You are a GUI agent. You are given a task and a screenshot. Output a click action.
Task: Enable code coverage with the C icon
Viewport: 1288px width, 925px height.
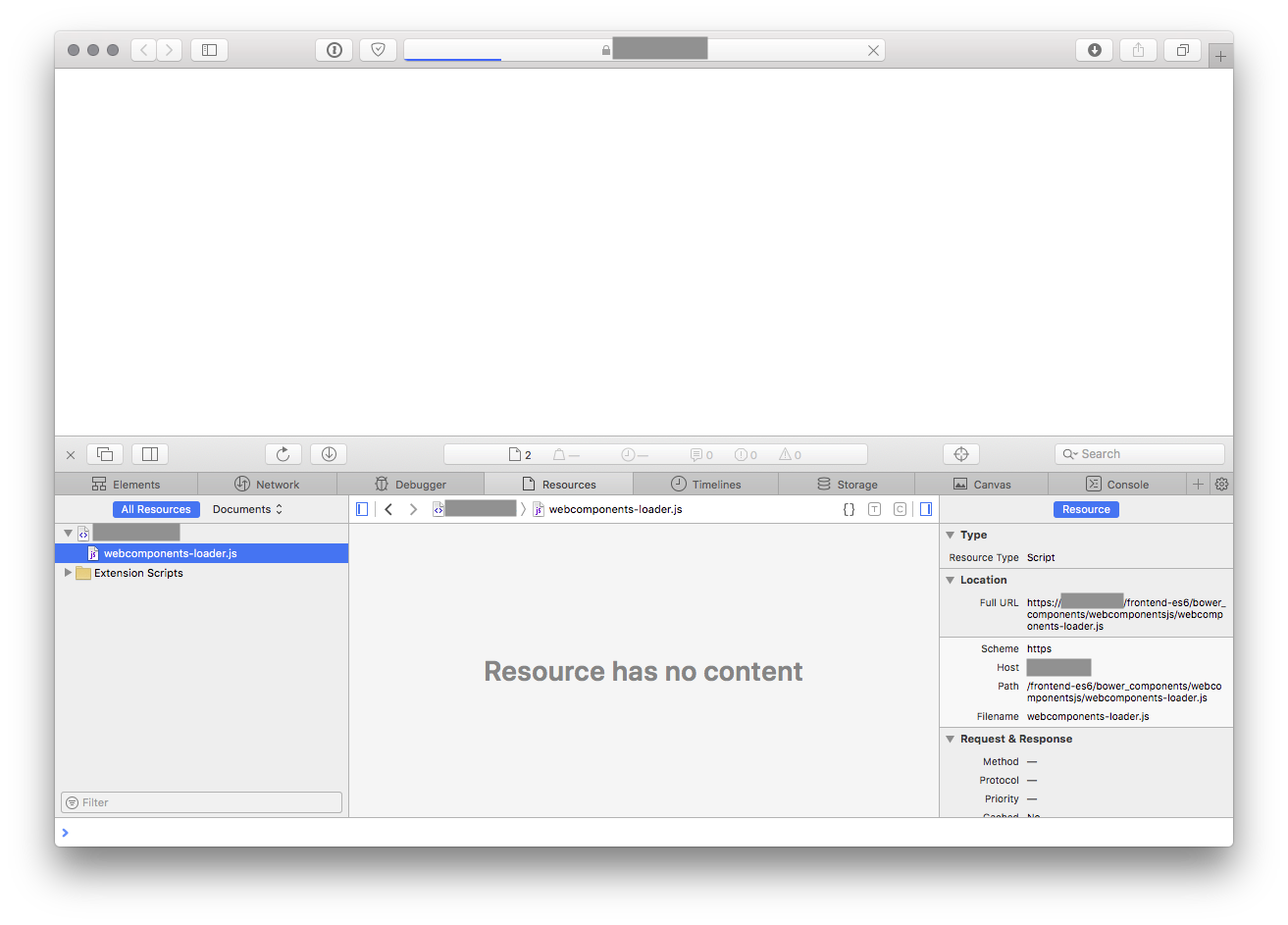pos(900,509)
